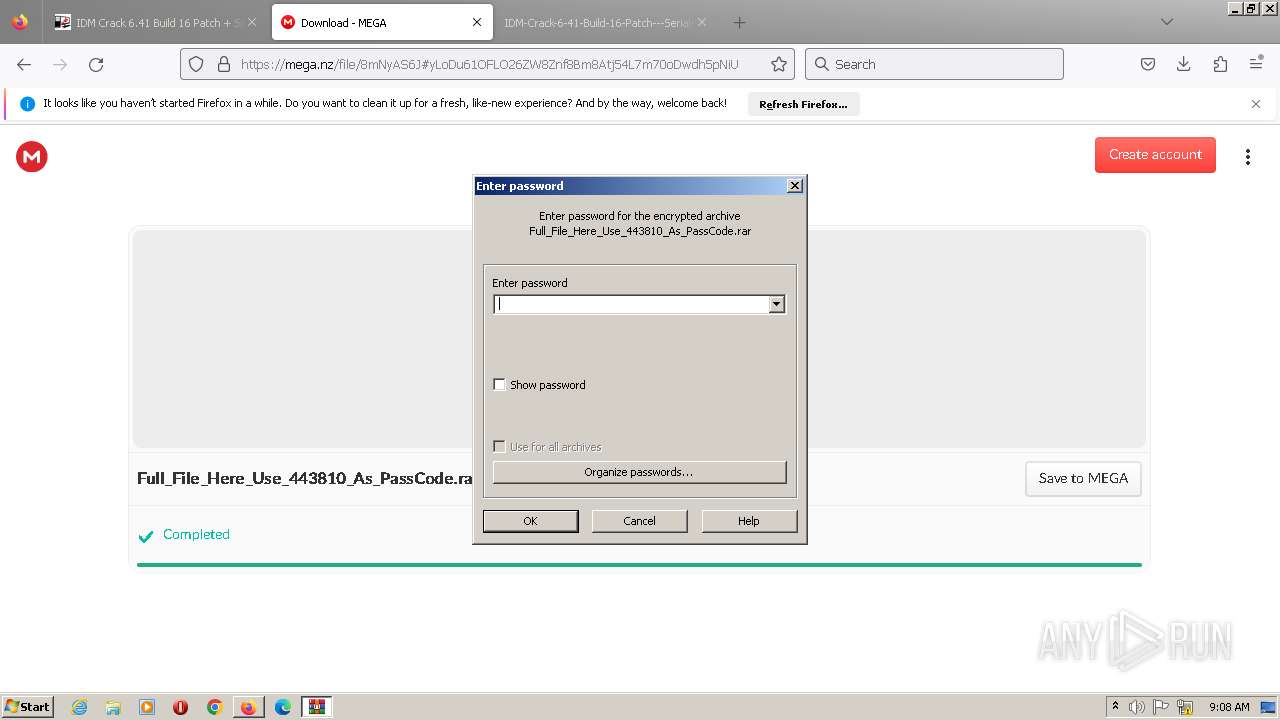Go back using the browser back arrow
Image resolution: width=1280 pixels, height=720 pixels.
click(x=24, y=64)
